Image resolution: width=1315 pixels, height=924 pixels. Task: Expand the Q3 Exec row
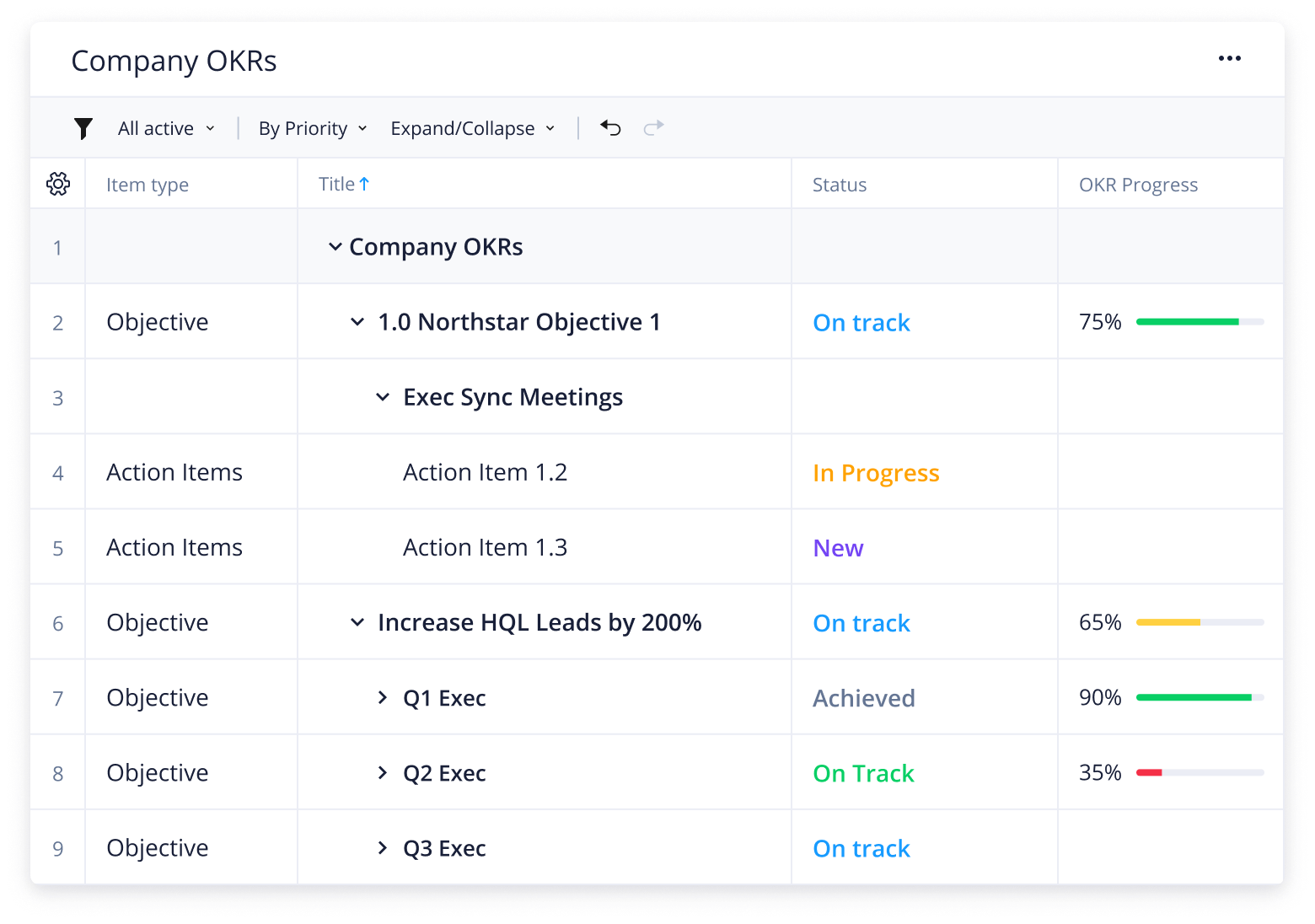click(x=383, y=847)
